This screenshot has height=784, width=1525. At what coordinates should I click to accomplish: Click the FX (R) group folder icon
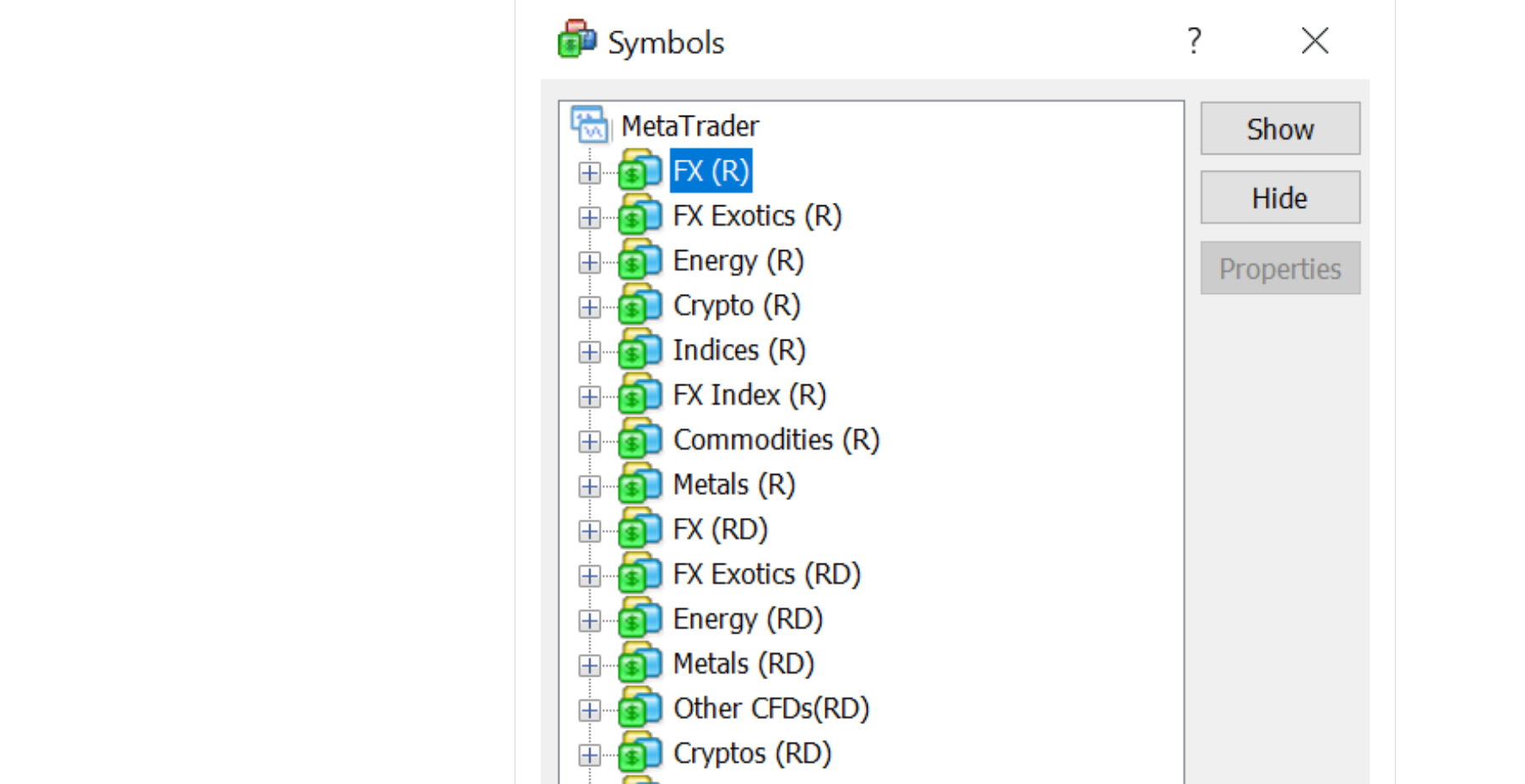point(640,171)
